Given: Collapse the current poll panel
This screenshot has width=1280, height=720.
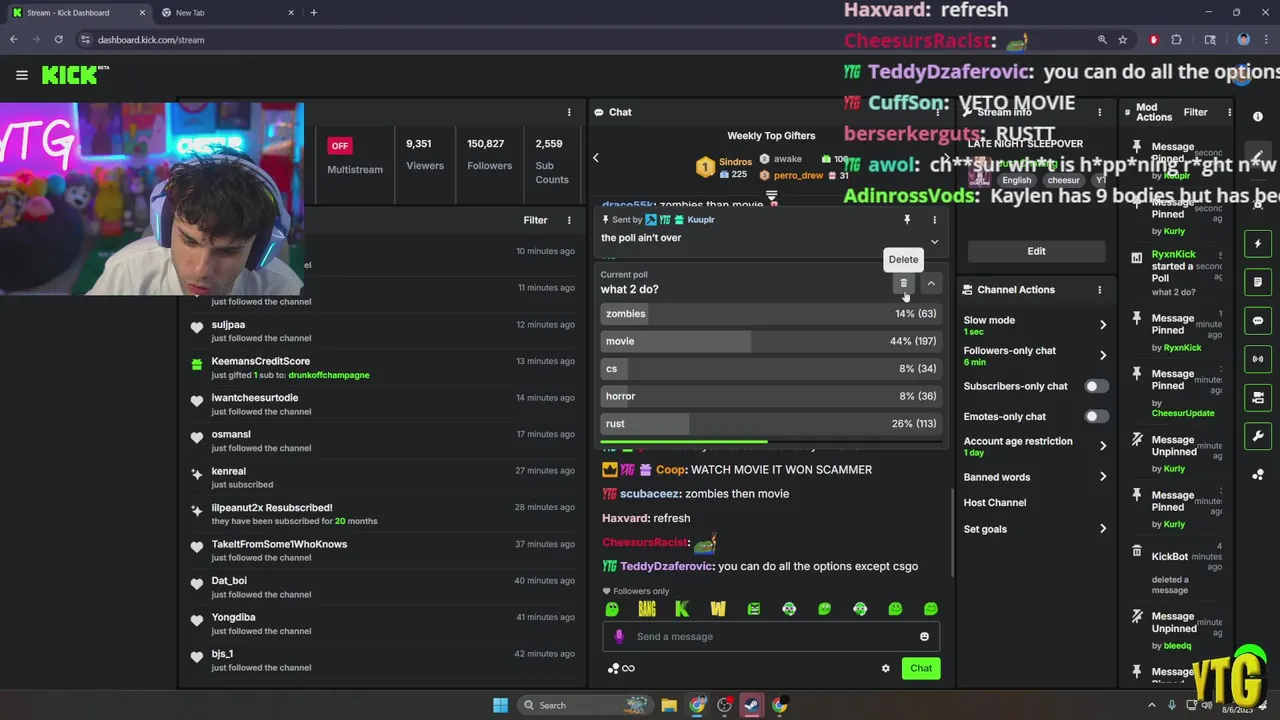Looking at the screenshot, I should [931, 284].
